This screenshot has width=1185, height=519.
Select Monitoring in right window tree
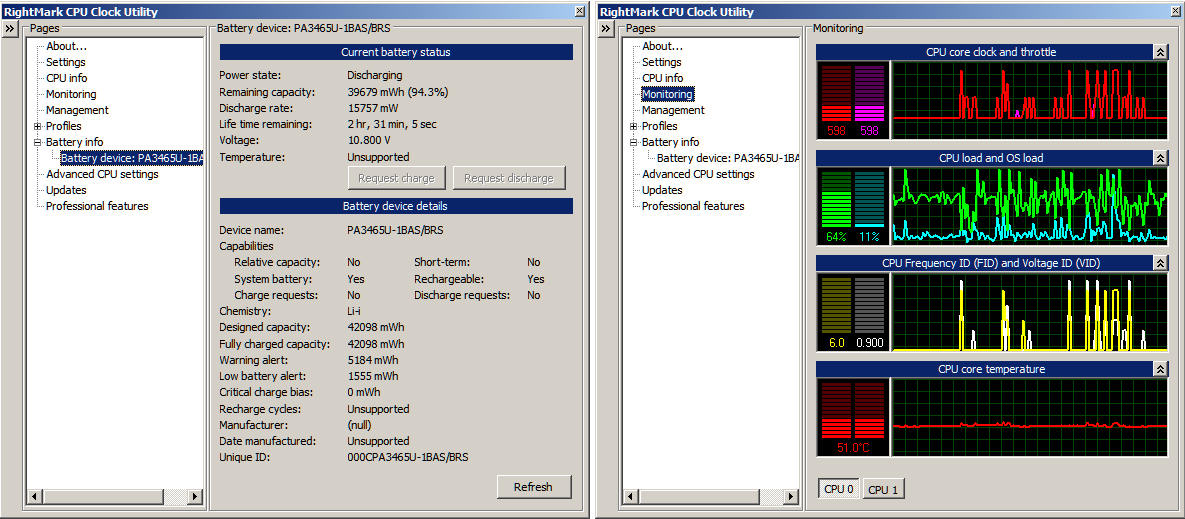pos(667,94)
